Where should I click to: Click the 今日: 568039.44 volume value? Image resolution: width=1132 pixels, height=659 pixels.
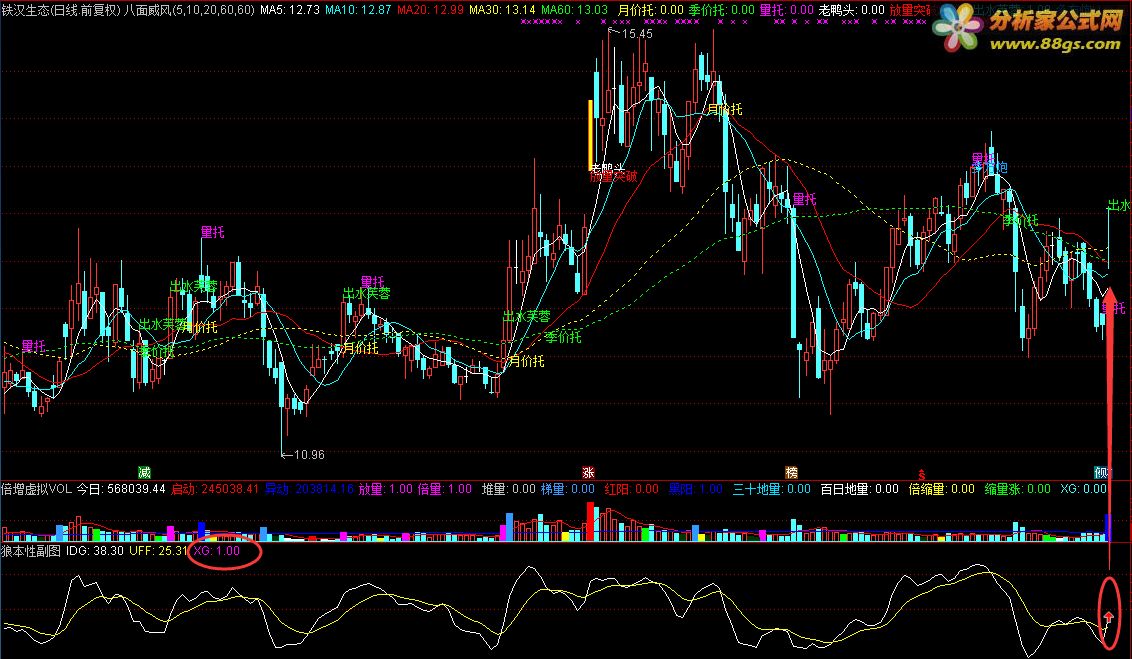click(x=121, y=489)
